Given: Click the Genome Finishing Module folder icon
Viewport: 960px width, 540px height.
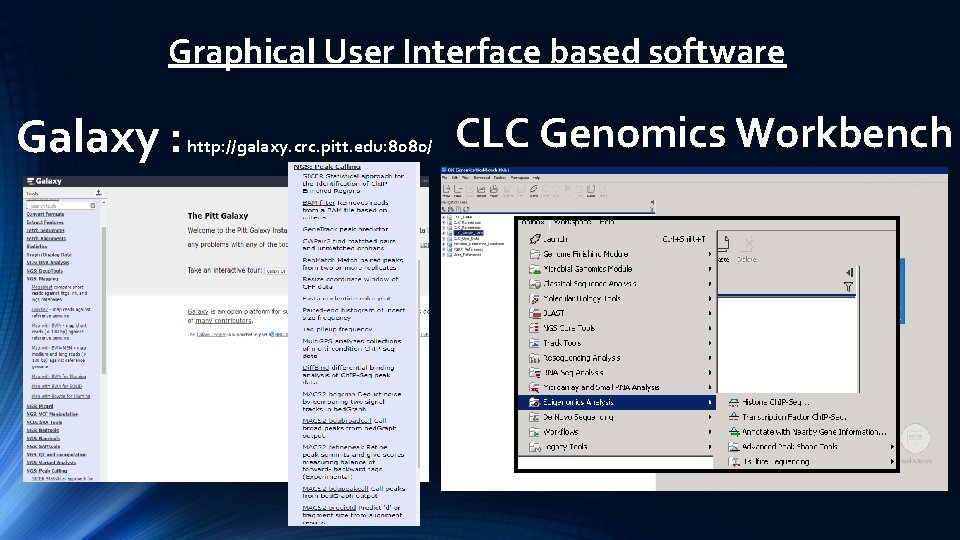Looking at the screenshot, I should click(x=535, y=253).
